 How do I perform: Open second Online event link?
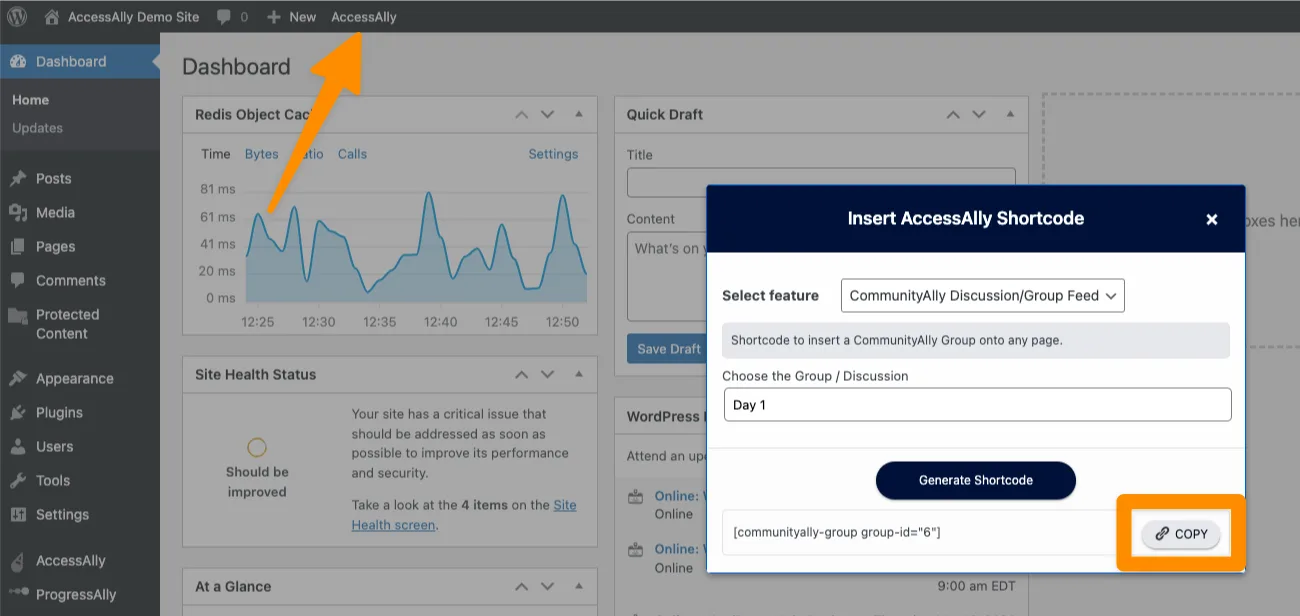click(680, 549)
